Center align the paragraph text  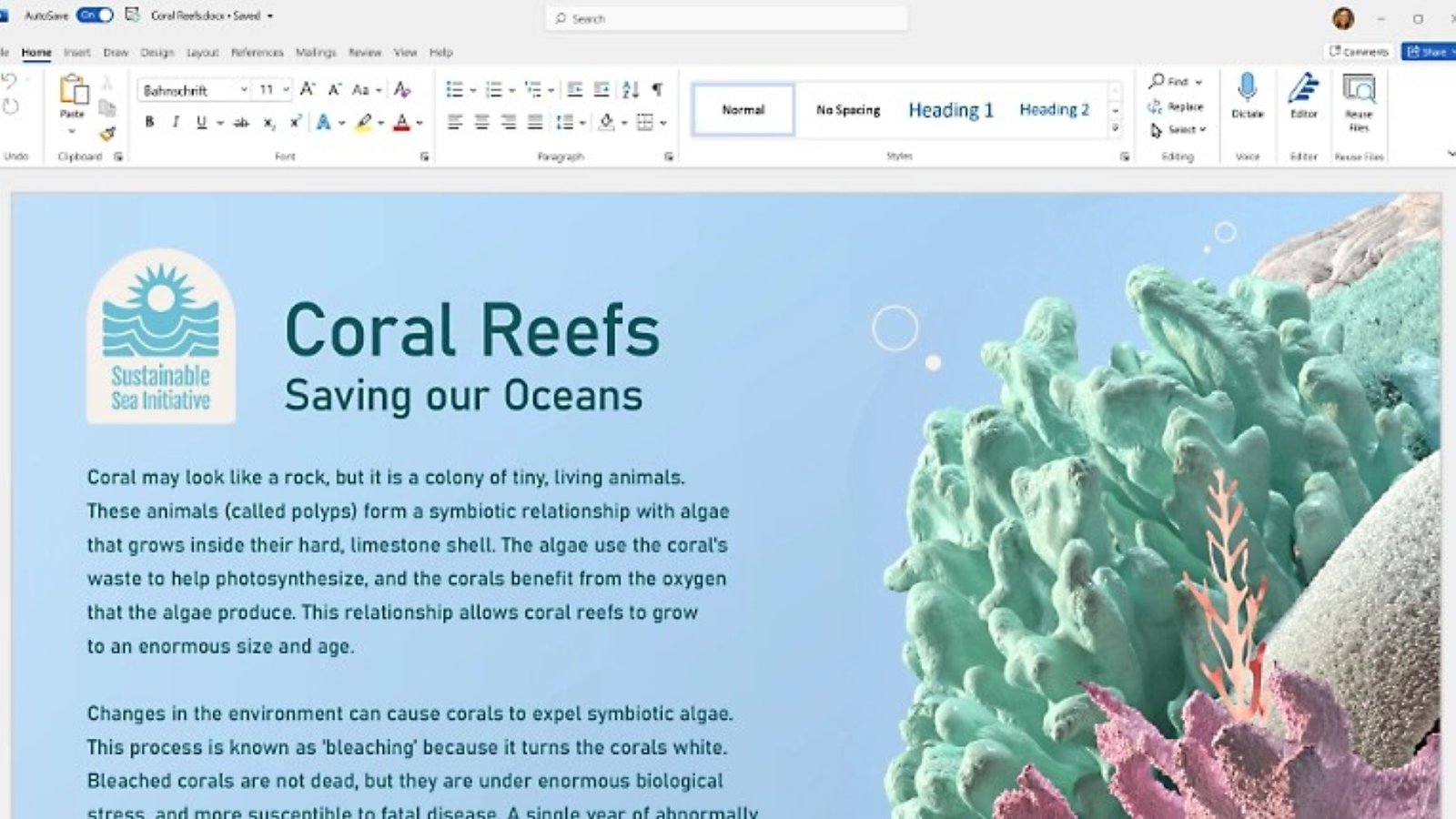(481, 122)
